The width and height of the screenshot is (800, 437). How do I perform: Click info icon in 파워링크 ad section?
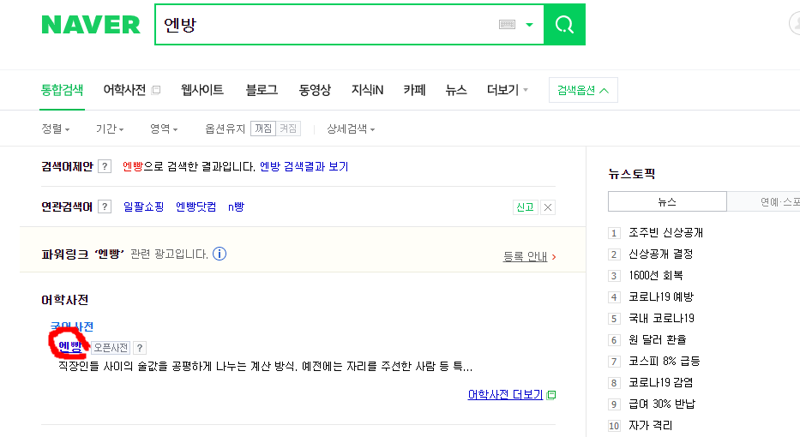219,253
